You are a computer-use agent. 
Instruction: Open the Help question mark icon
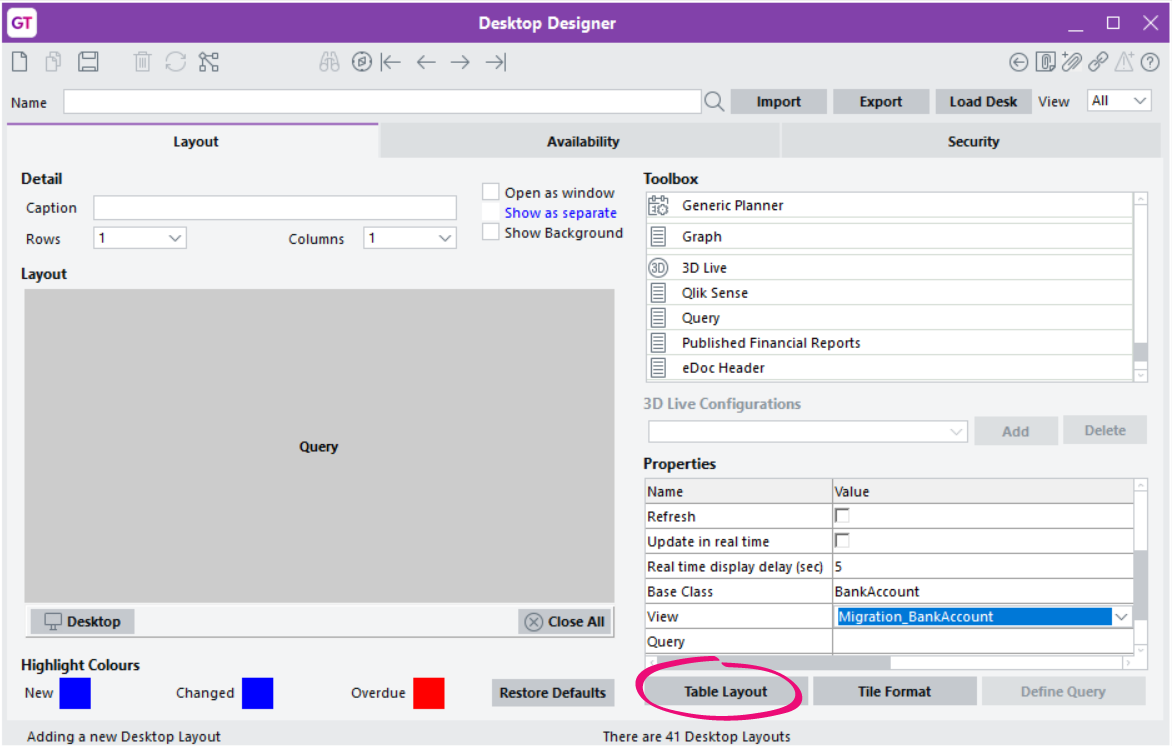pos(1150,62)
